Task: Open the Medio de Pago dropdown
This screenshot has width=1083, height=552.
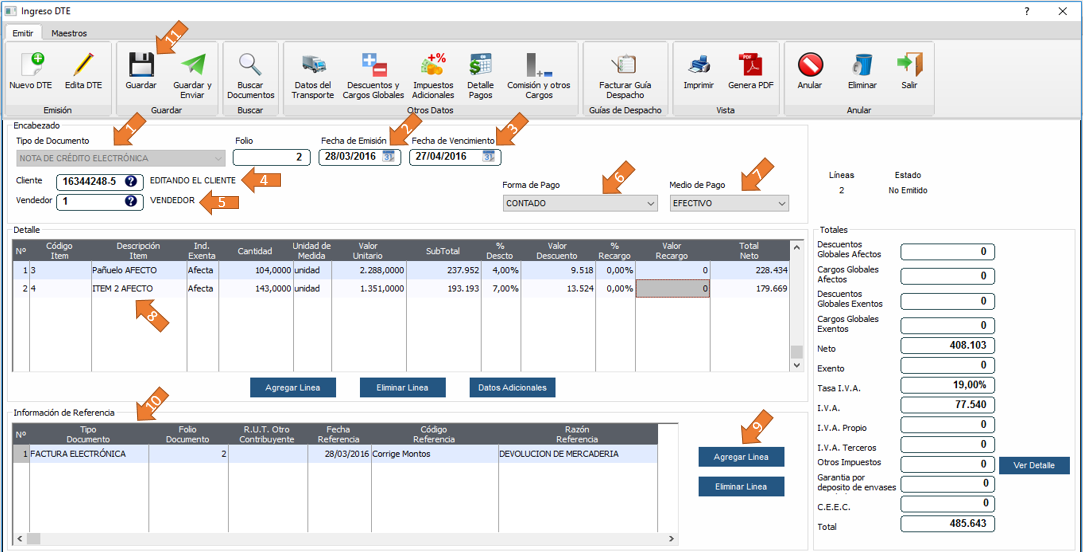Action: (x=781, y=203)
